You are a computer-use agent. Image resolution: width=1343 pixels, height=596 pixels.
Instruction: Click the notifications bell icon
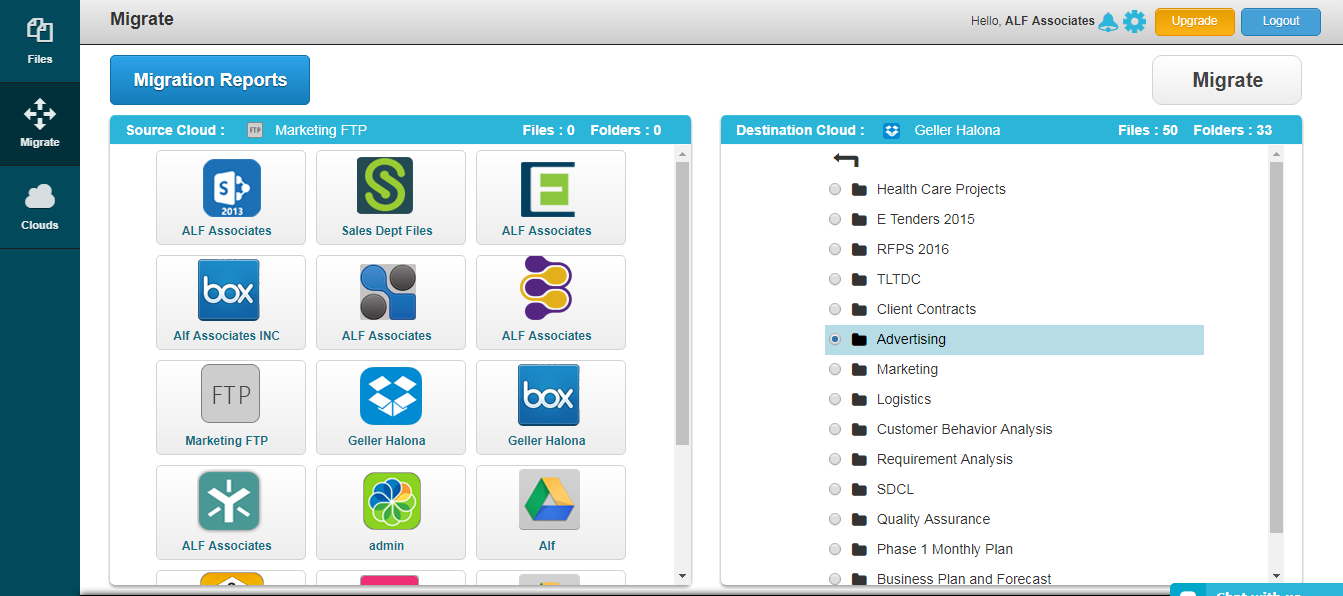click(1108, 20)
